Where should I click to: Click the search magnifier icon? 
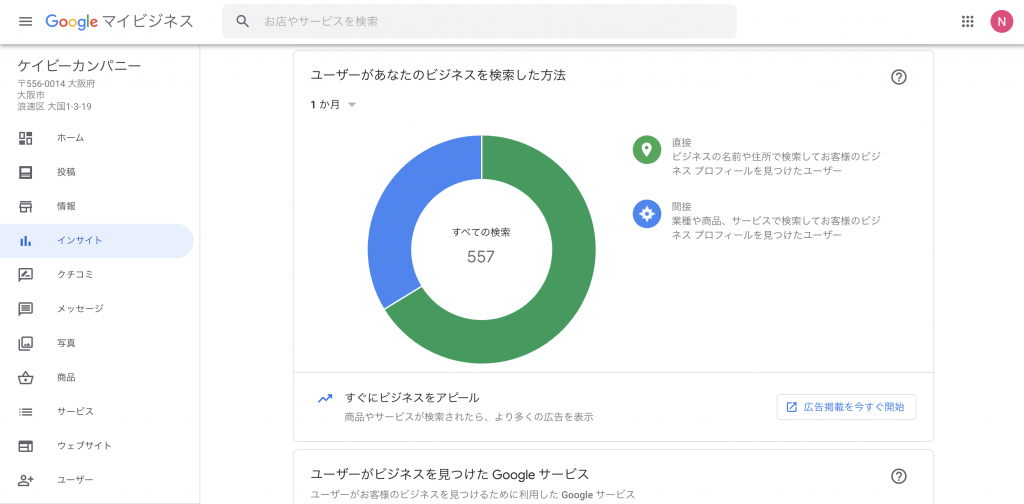tap(243, 22)
